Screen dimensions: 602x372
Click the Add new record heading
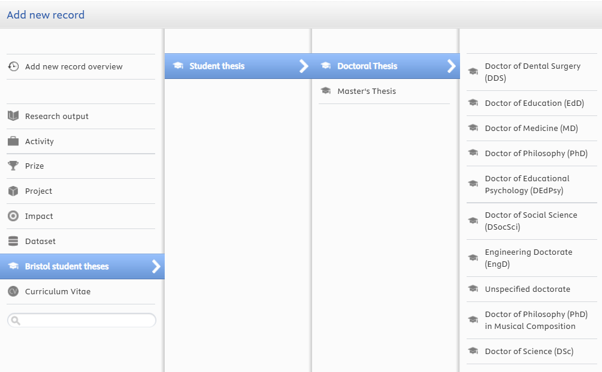click(x=46, y=15)
